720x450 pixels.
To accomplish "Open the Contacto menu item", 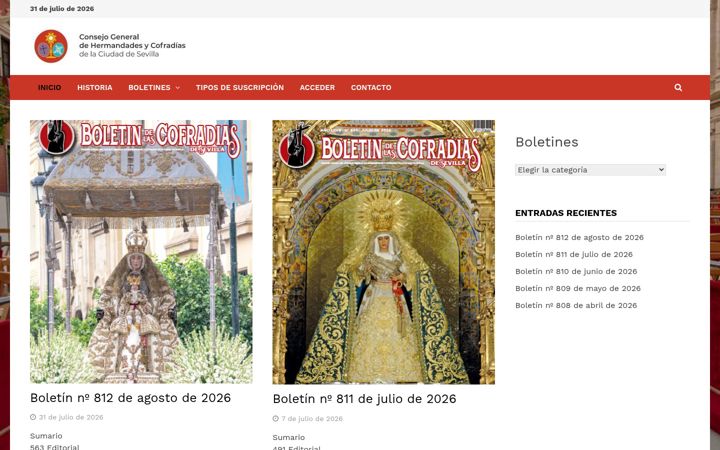I will click(x=371, y=87).
